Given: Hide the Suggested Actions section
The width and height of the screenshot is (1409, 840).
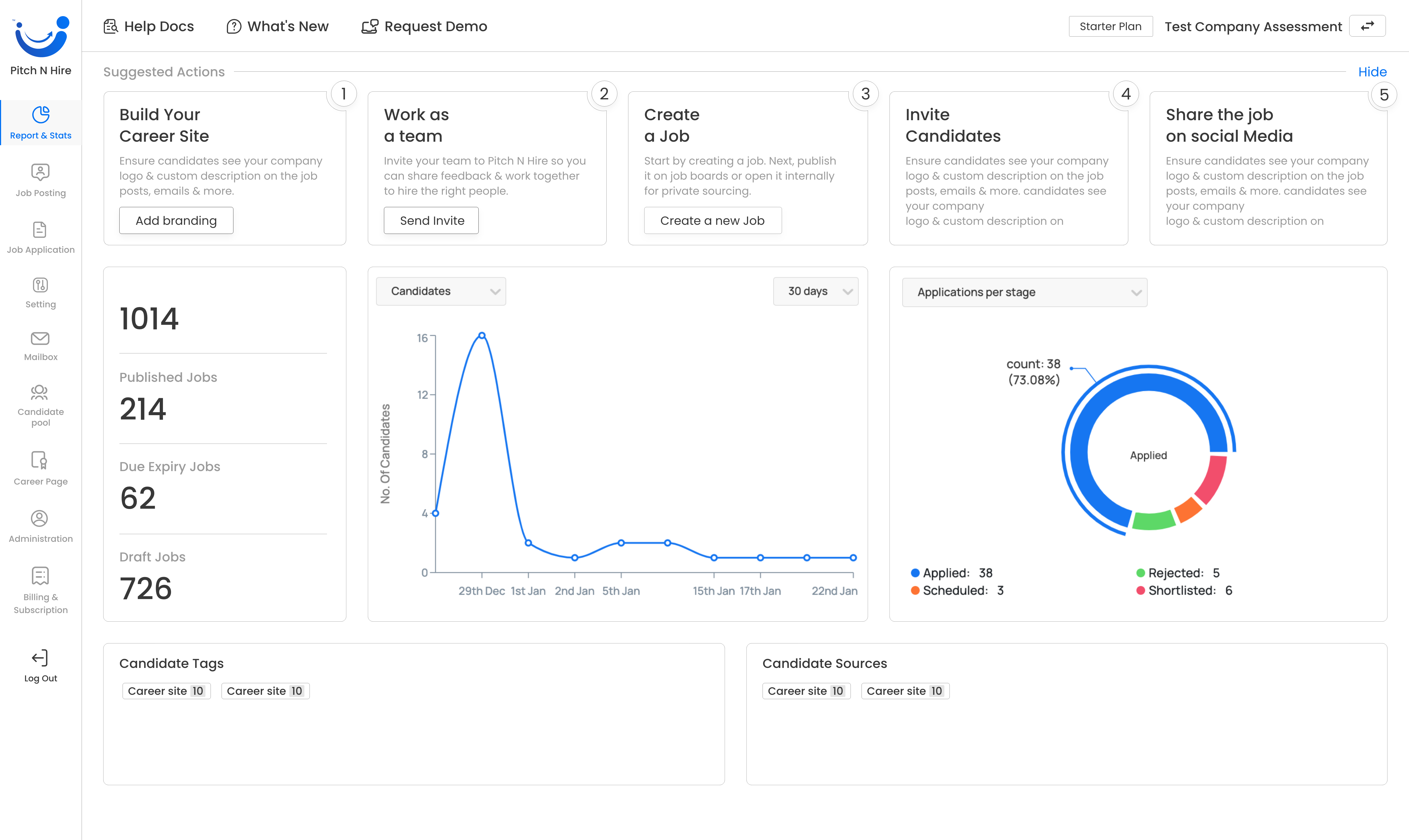Looking at the screenshot, I should pos(1373,71).
